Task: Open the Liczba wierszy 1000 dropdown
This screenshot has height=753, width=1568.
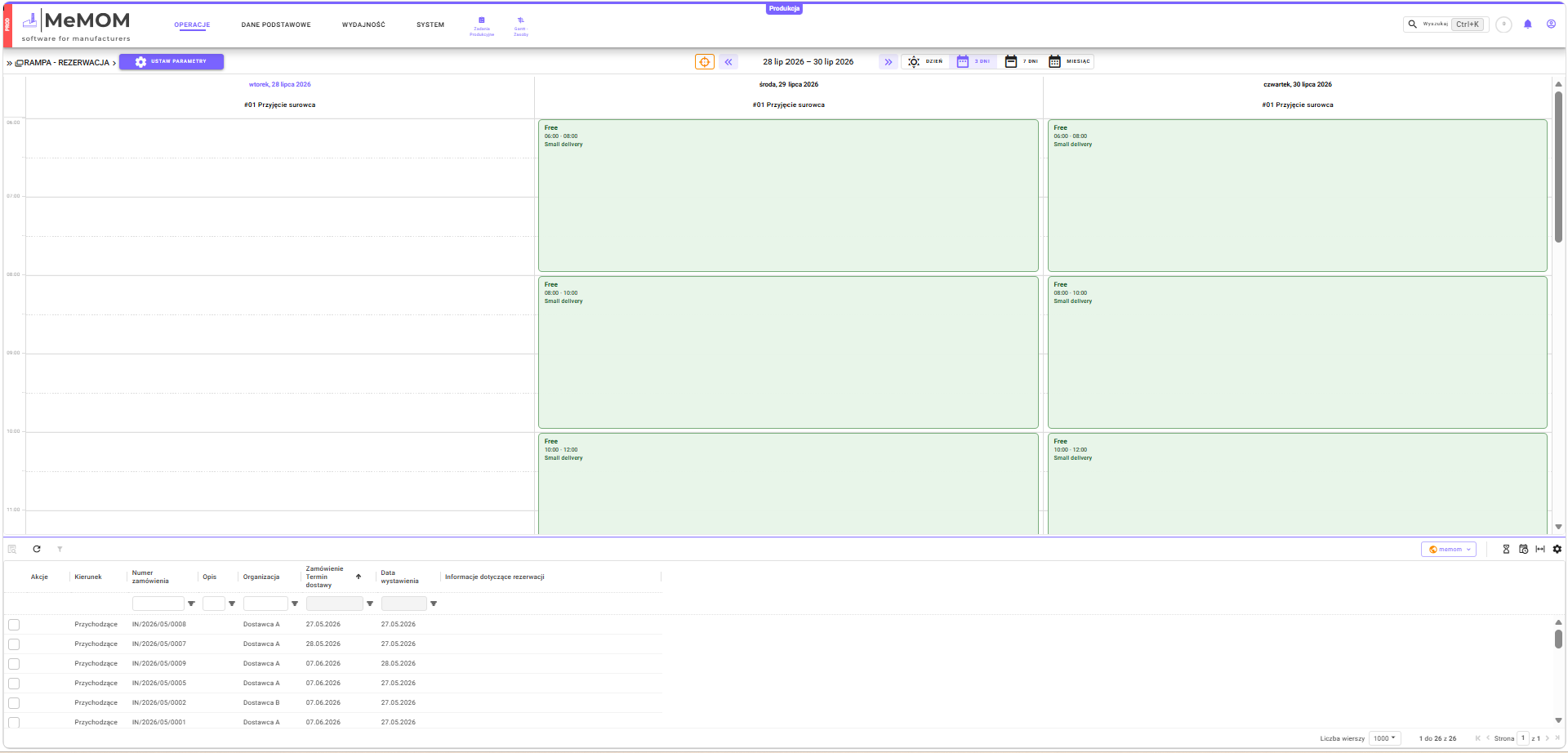Action: click(1384, 738)
